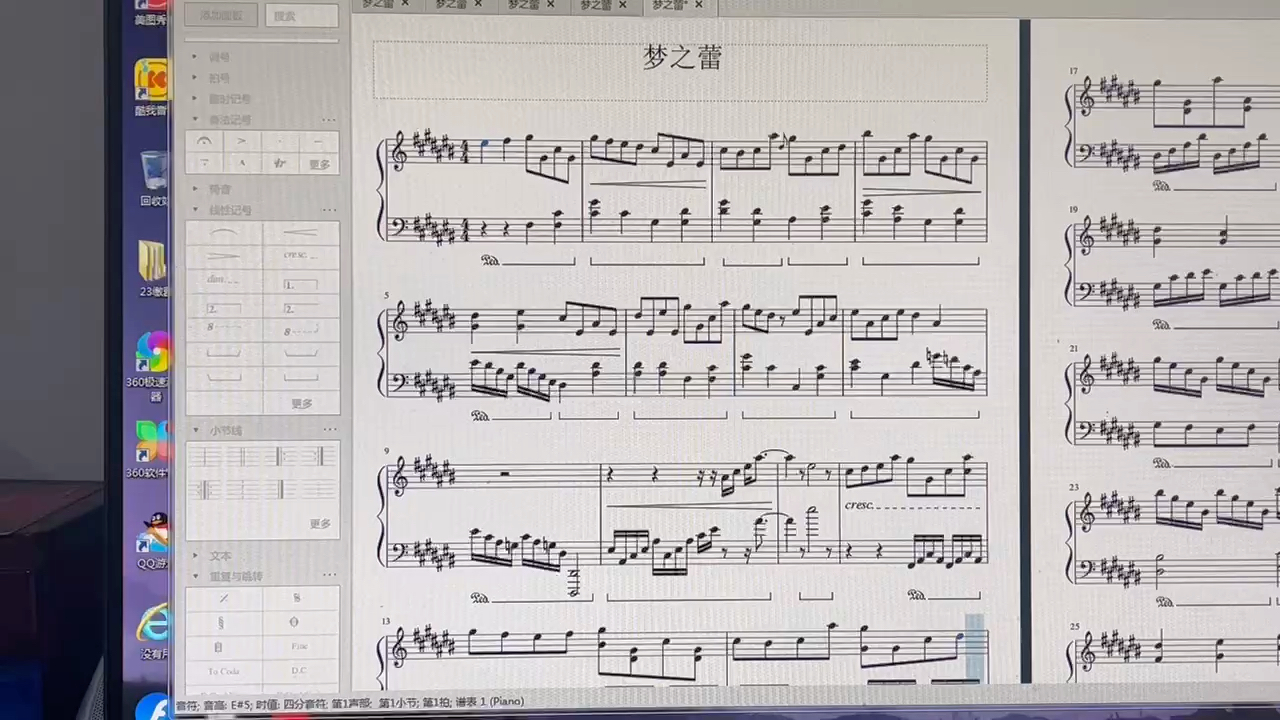Image resolution: width=1280 pixels, height=720 pixels.
Task: Switch to the first 梦之蕾 score tab
Action: (377, 4)
